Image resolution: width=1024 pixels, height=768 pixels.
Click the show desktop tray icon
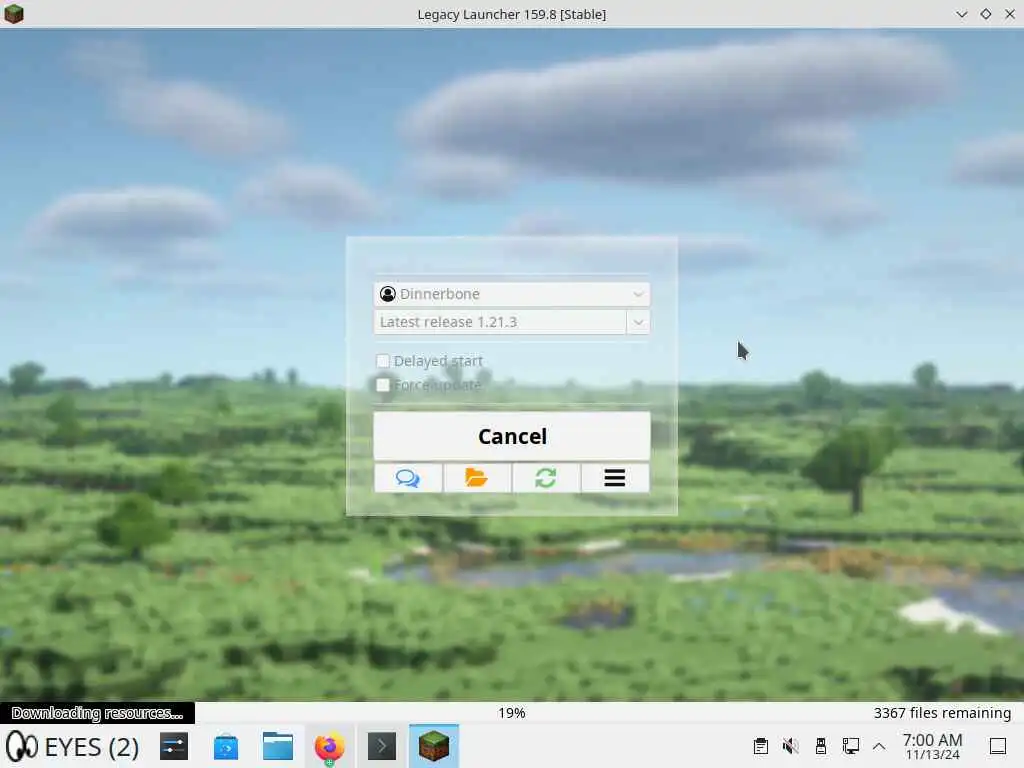(x=998, y=746)
